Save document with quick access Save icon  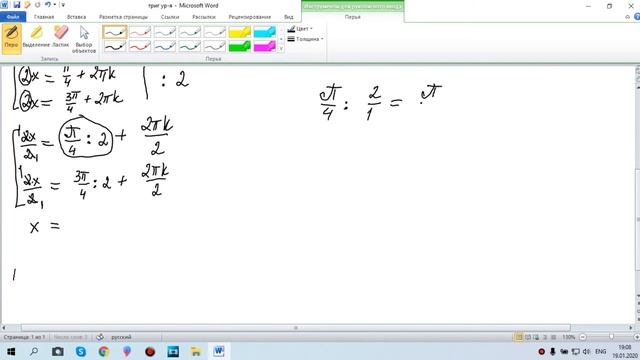(17, 5)
